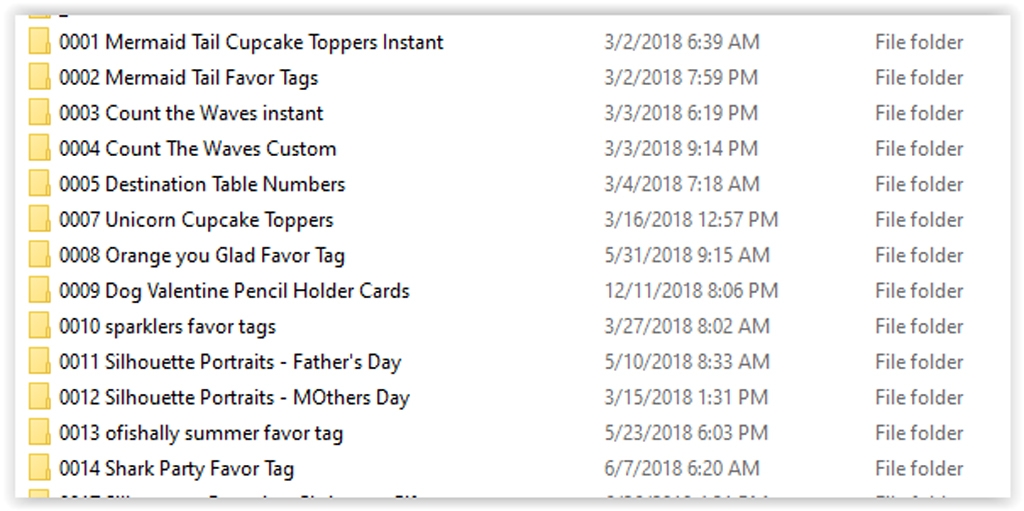Click 0011 Silhouette Portraits - Father's Day name
The image size is (1024, 511).
pos(230,362)
